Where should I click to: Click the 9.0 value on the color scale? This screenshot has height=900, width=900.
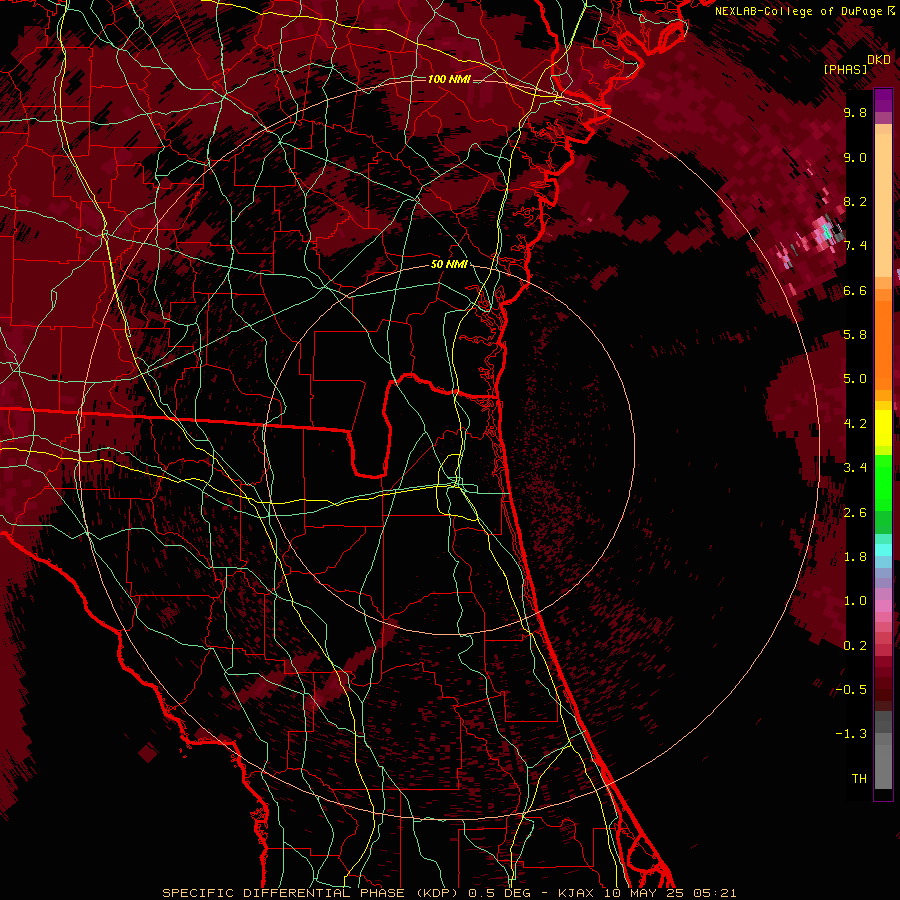[855, 157]
